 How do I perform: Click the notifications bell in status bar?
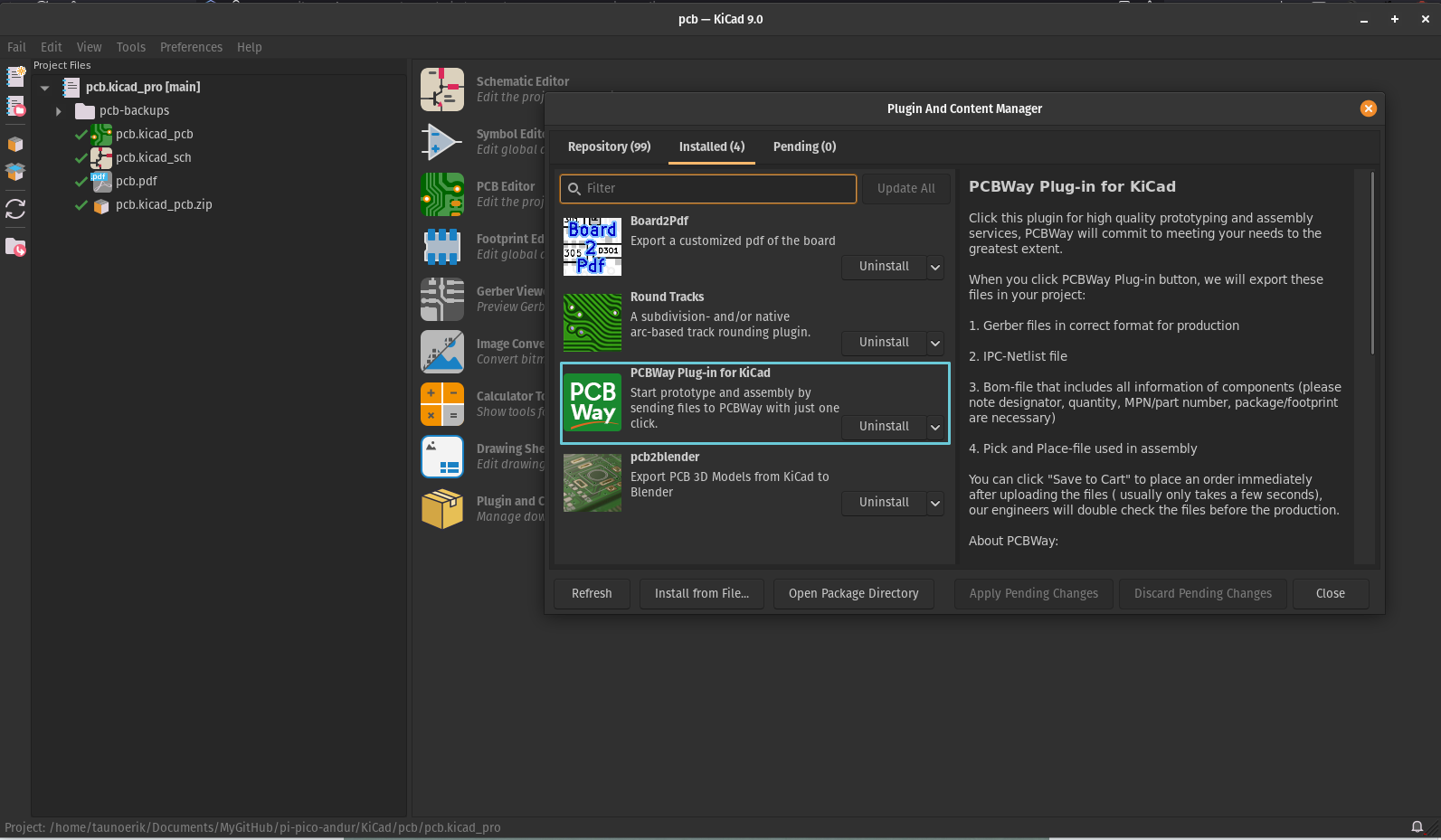pyautogui.click(x=1417, y=827)
